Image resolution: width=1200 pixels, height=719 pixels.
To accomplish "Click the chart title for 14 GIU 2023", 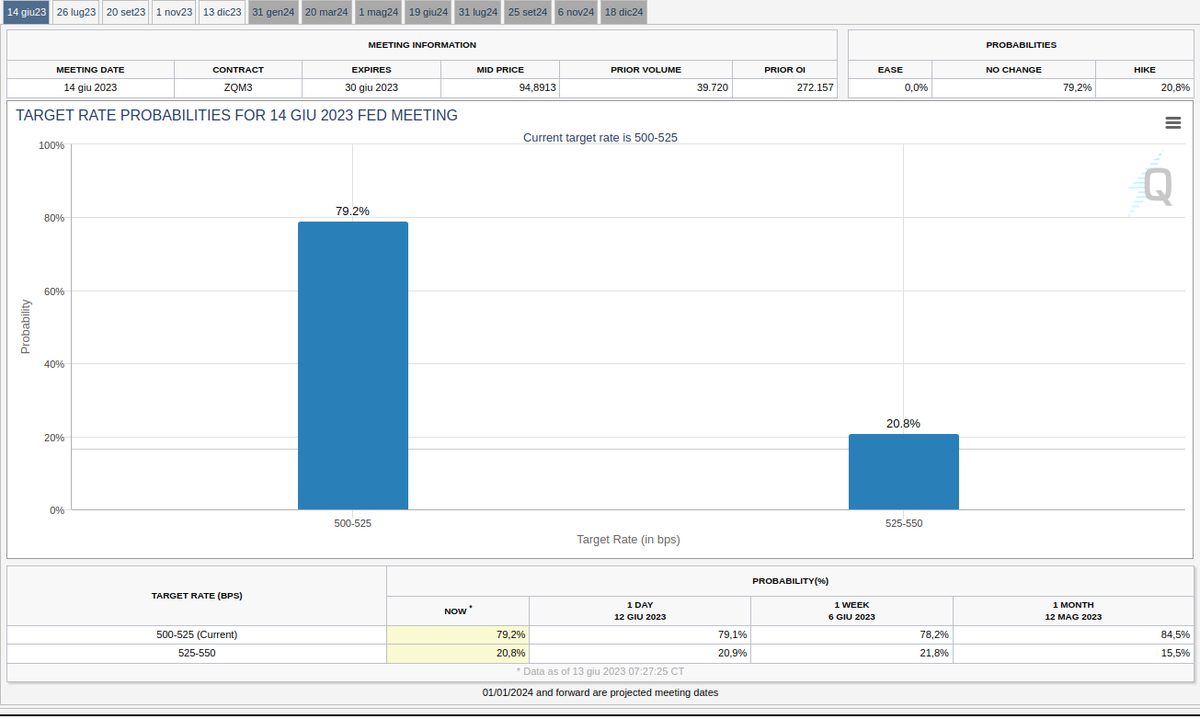I will click(237, 115).
